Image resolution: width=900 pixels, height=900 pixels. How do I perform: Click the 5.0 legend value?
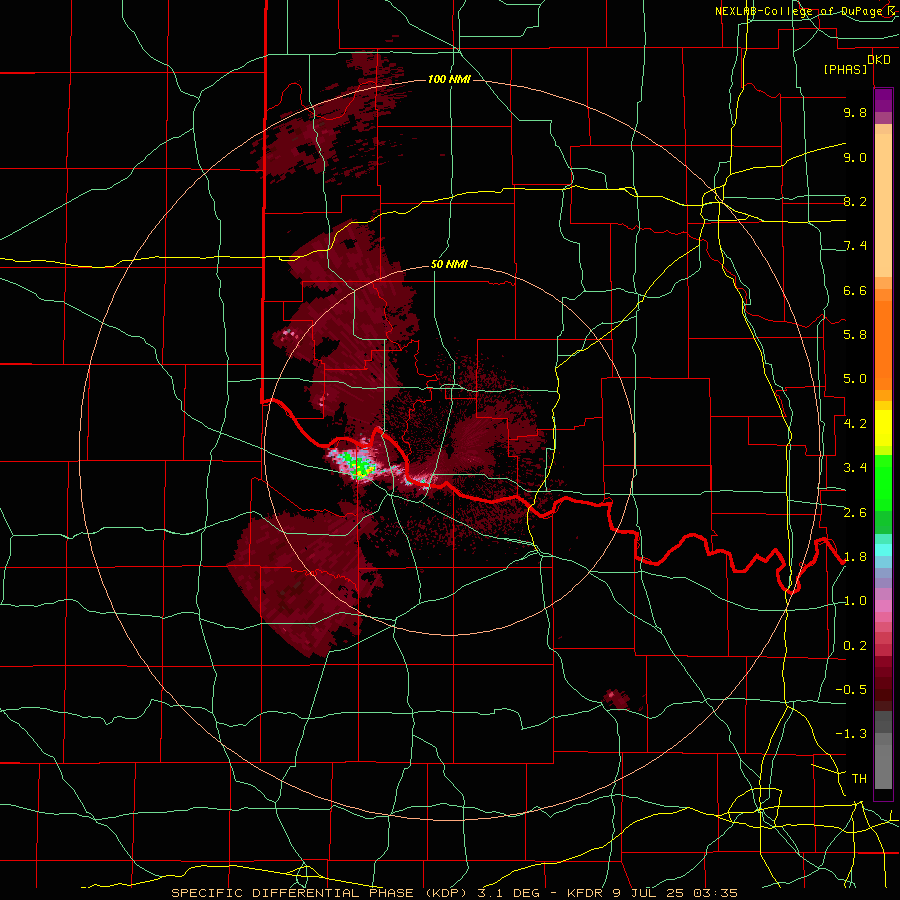855,379
